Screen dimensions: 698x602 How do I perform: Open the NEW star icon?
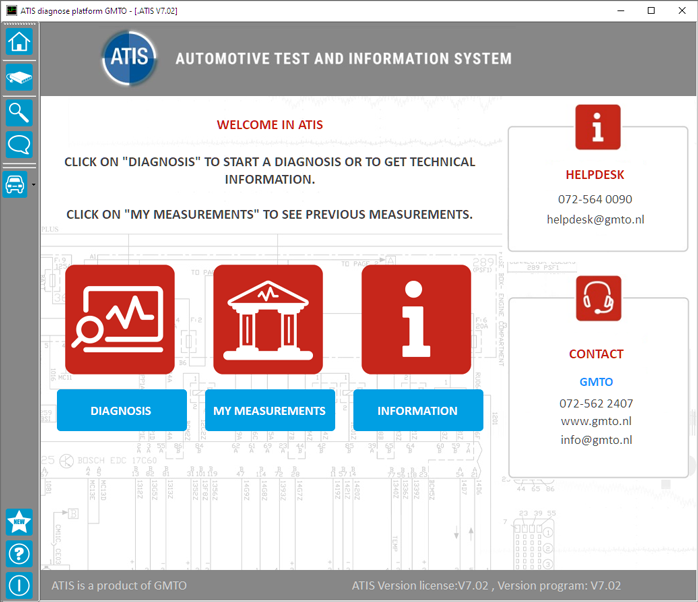(x=19, y=522)
